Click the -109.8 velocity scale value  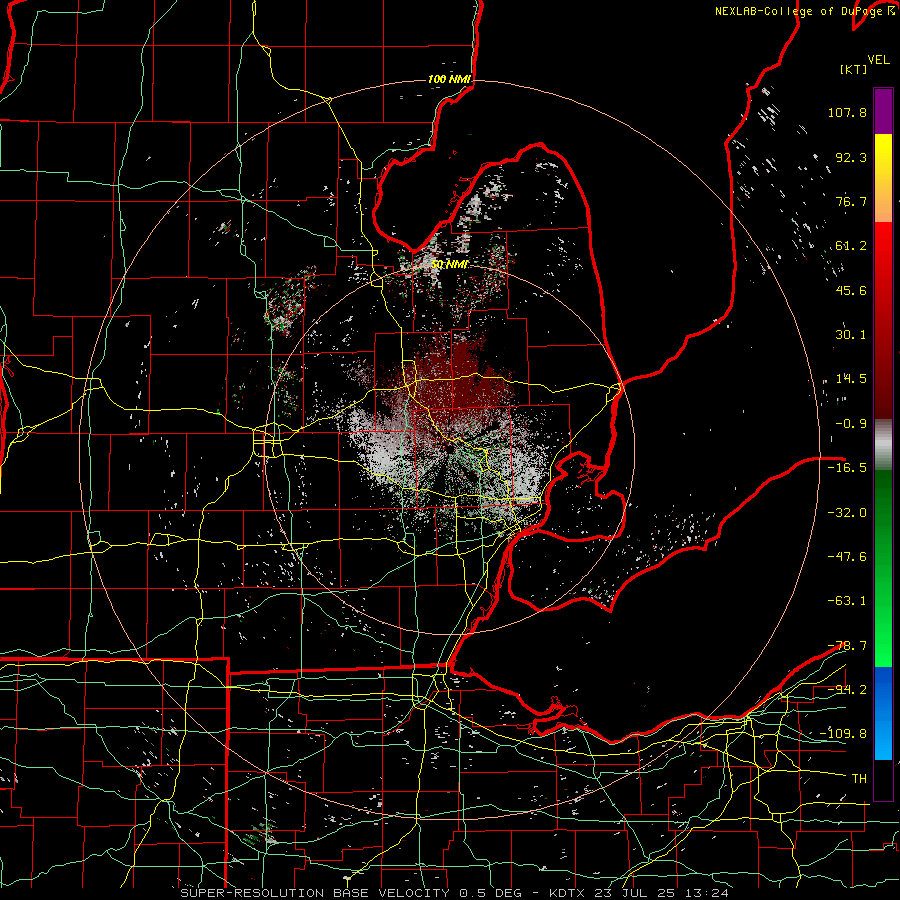(843, 734)
